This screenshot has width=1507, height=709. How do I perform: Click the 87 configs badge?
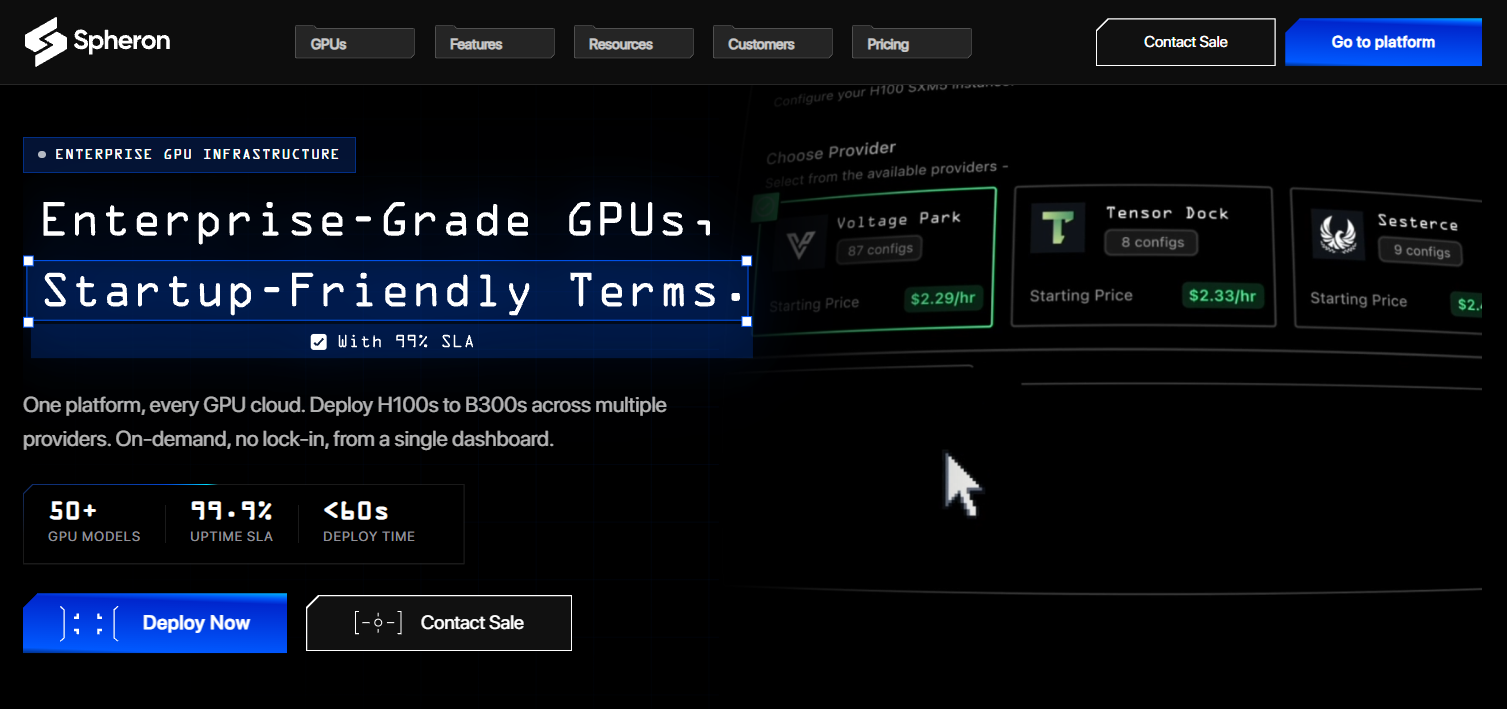pos(880,250)
